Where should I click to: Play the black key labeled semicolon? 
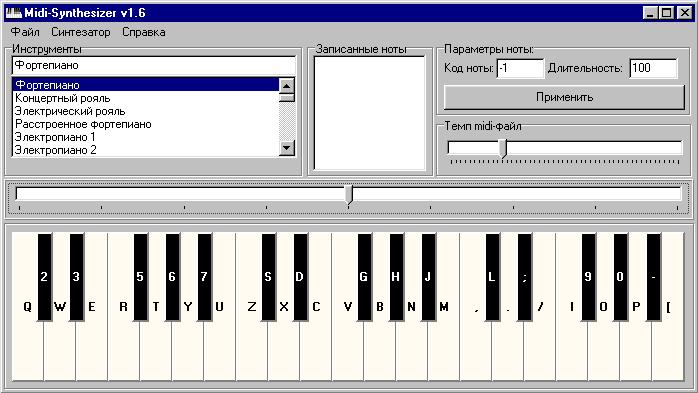tap(525, 276)
